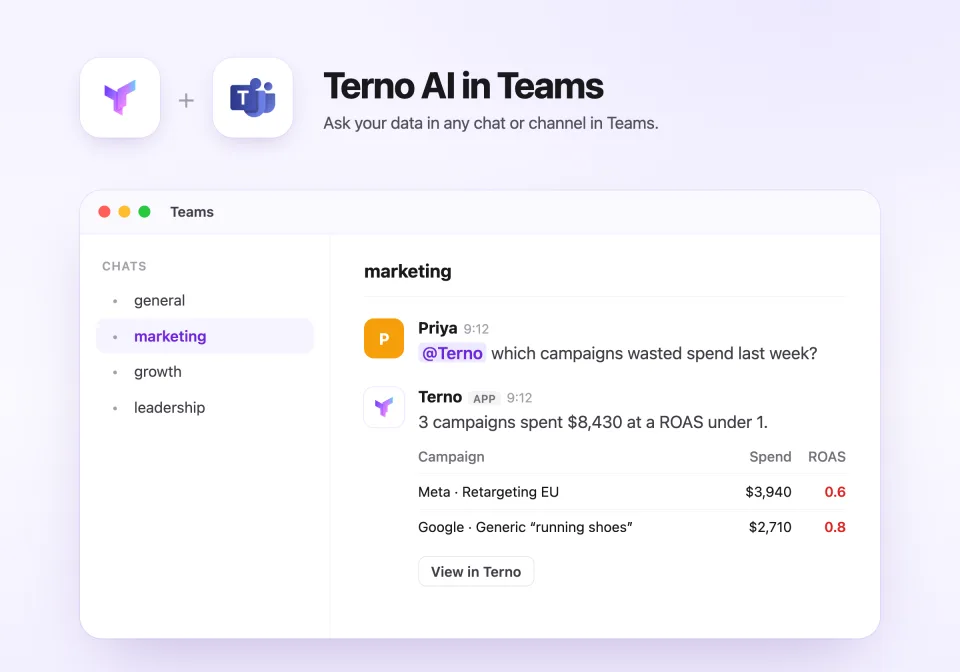The image size is (960, 672).
Task: Click the 'Ask your data' subtitle text
Action: coord(491,124)
